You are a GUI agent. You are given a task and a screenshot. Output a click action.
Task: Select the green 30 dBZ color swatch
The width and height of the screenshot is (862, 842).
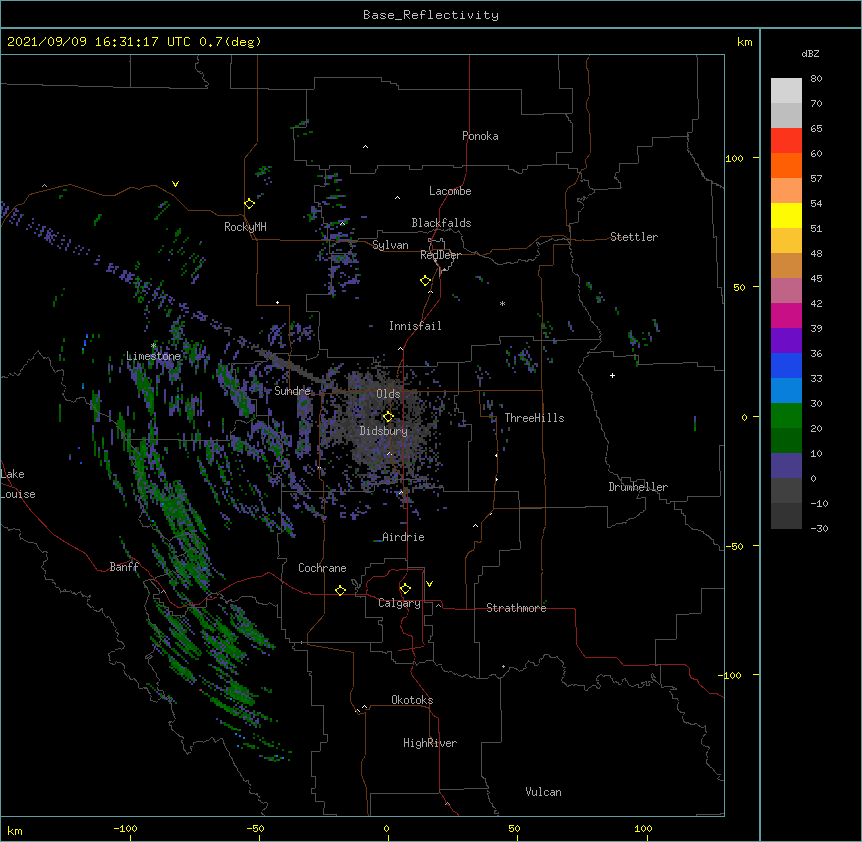pyautogui.click(x=786, y=416)
